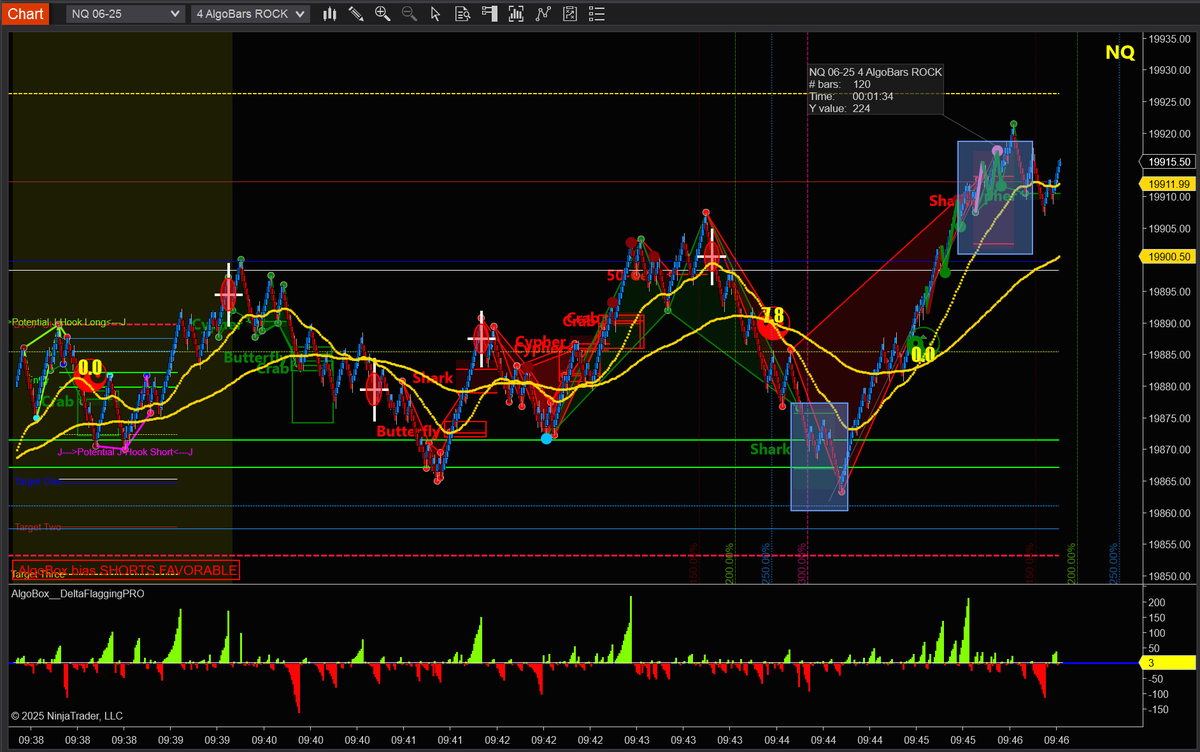Open the NQ 06-25 instrument dropdown
Image resolution: width=1200 pixels, height=752 pixels.
tap(126, 14)
